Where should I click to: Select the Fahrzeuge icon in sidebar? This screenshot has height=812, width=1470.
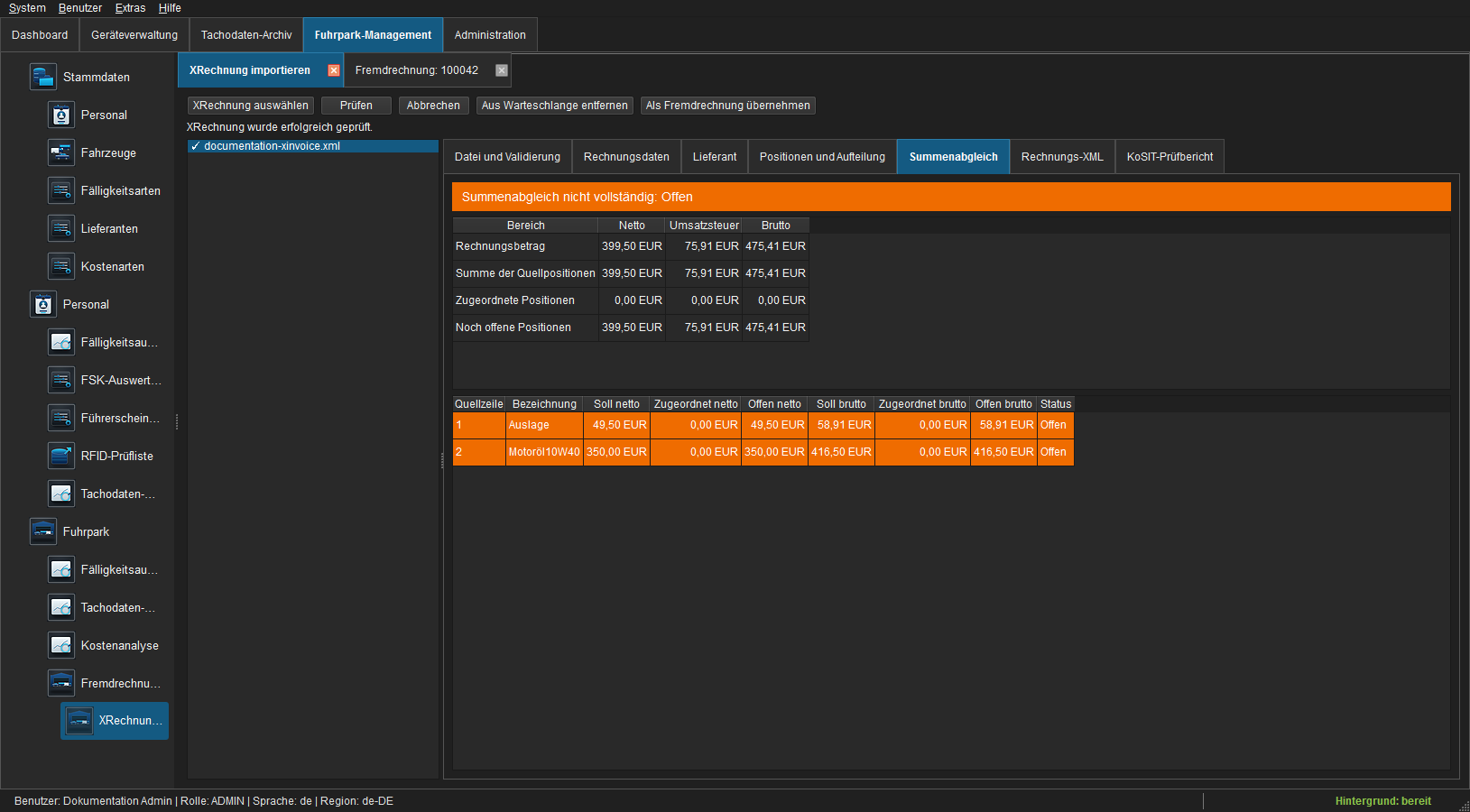[61, 152]
